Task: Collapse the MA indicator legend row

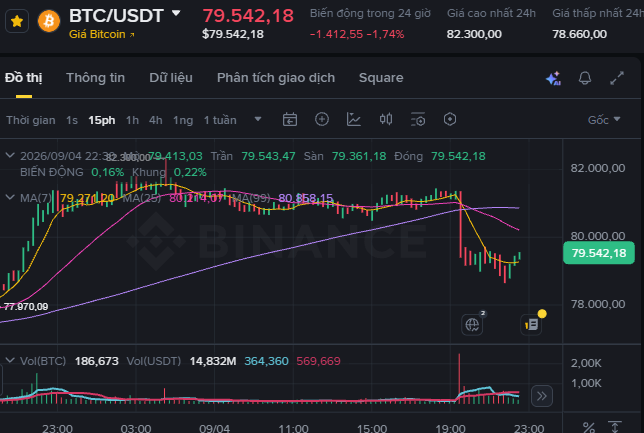Action: point(10,197)
